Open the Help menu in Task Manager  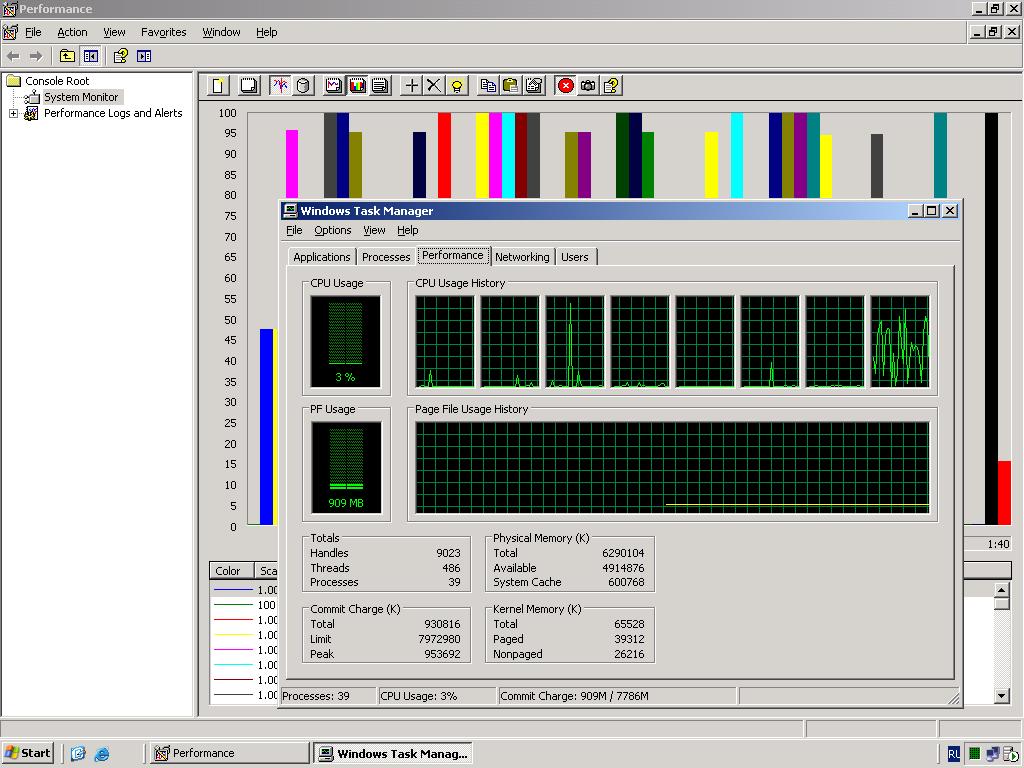pyautogui.click(x=408, y=230)
